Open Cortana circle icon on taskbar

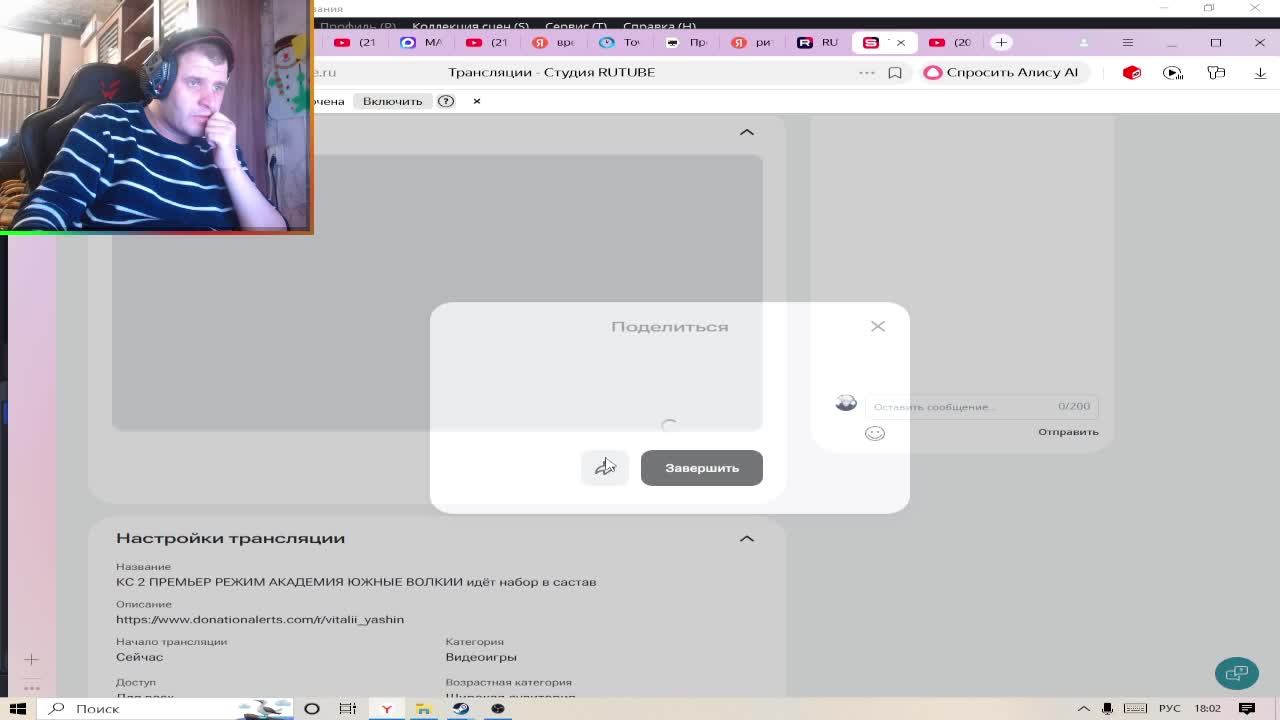coord(312,708)
